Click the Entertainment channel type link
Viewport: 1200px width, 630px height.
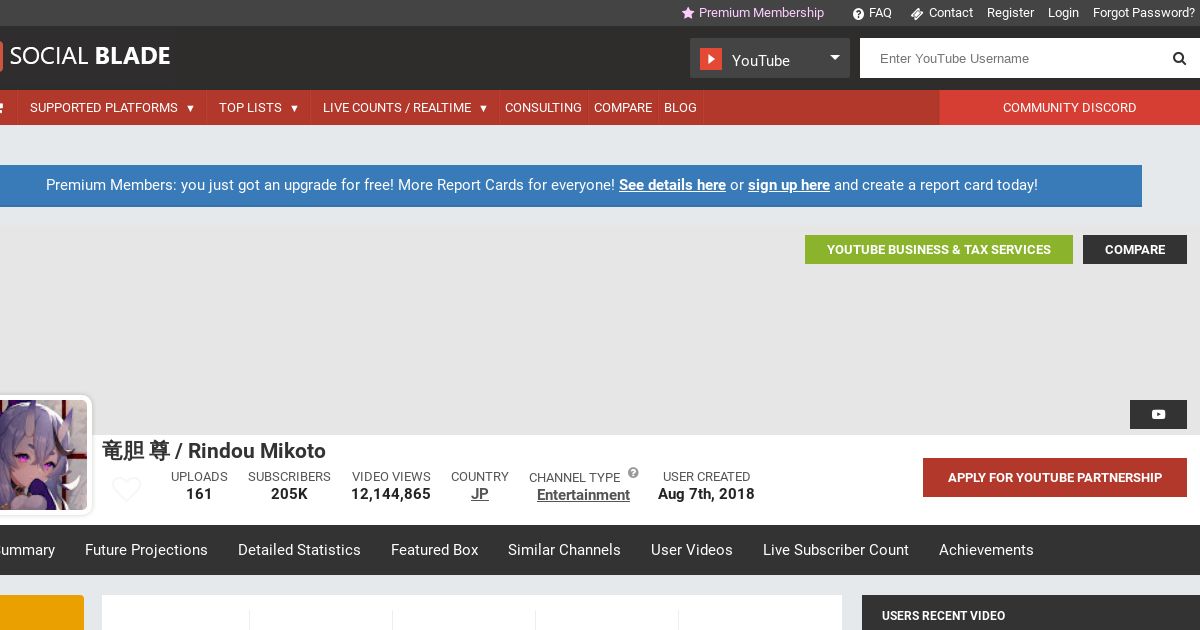pos(583,495)
